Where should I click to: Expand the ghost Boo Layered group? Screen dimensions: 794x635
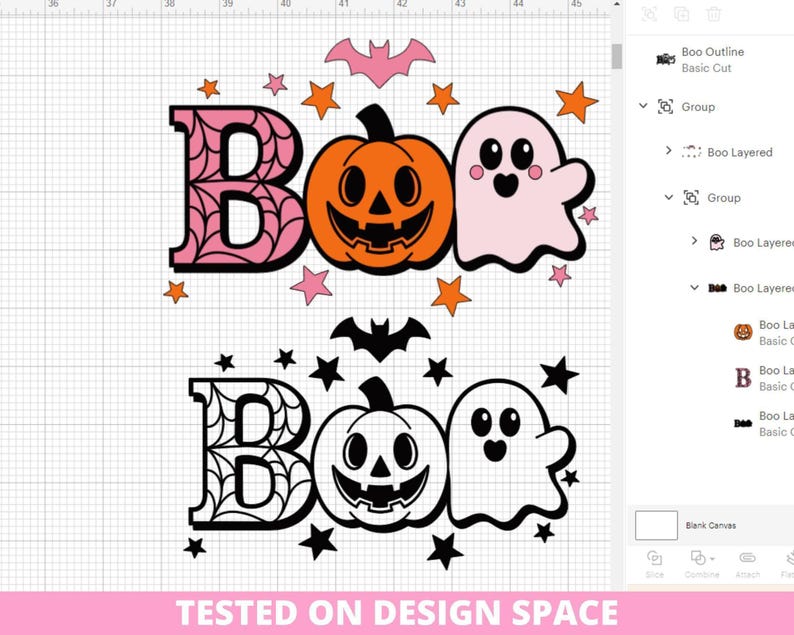tap(694, 241)
